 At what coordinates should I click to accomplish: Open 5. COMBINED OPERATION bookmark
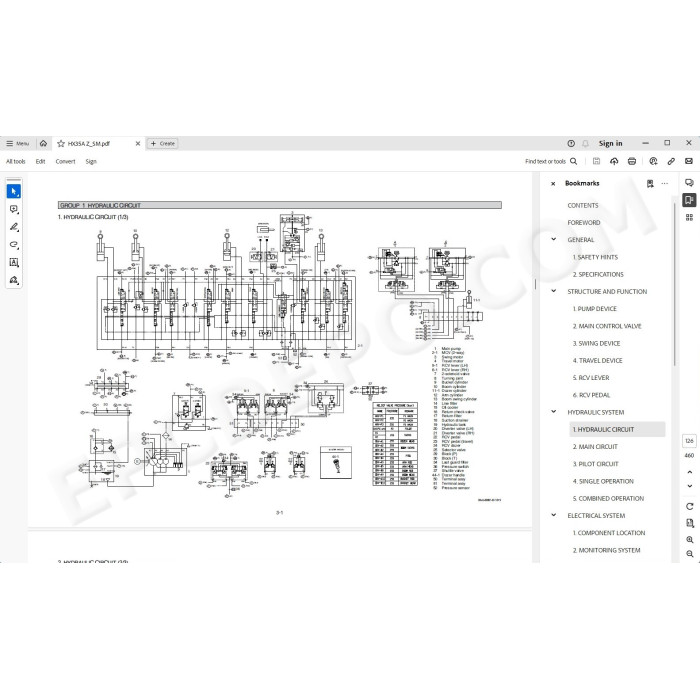(x=608, y=498)
